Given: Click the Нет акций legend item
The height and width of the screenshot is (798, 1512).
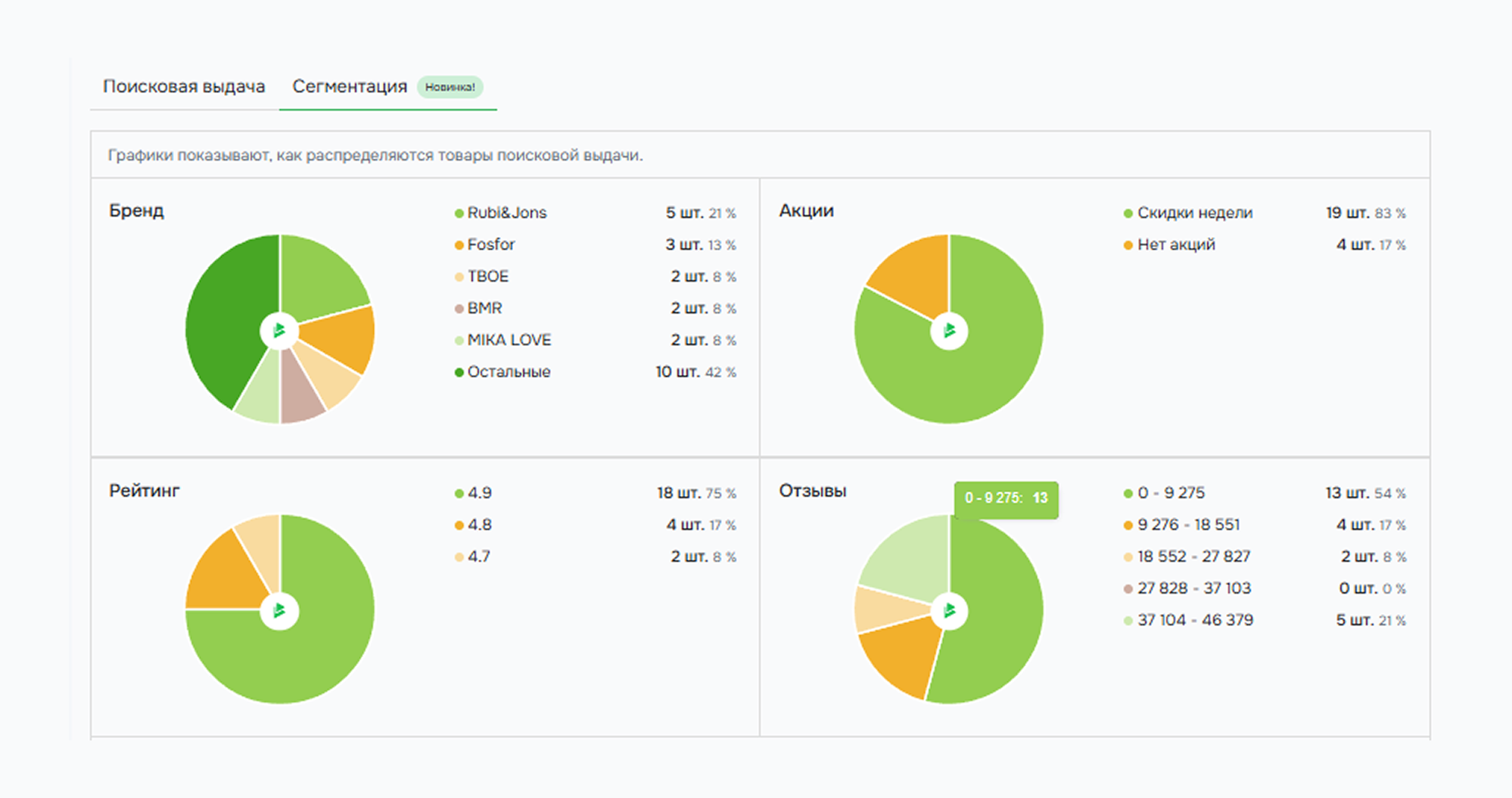Looking at the screenshot, I should [x=1175, y=245].
